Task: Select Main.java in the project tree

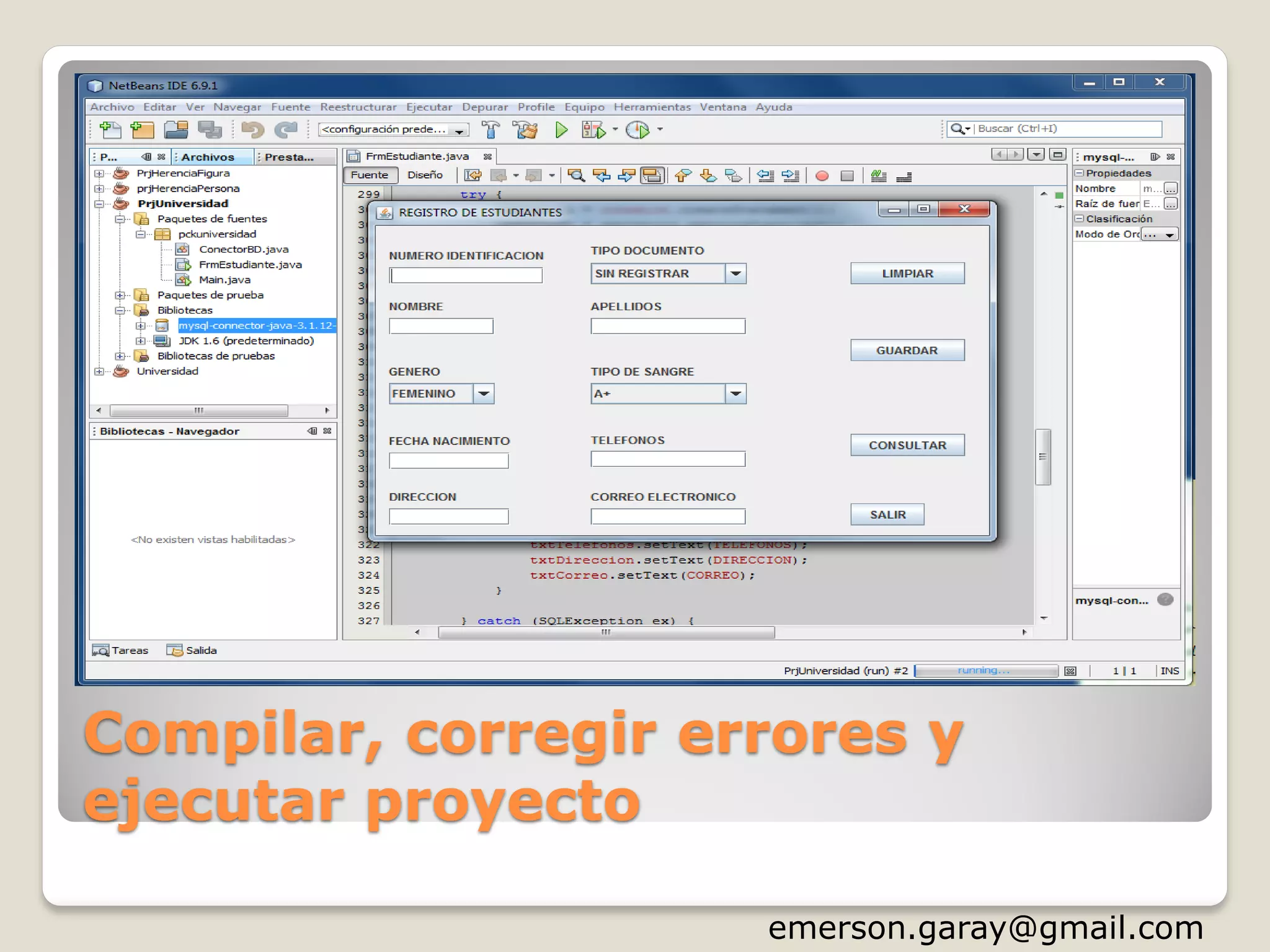Action: [224, 280]
